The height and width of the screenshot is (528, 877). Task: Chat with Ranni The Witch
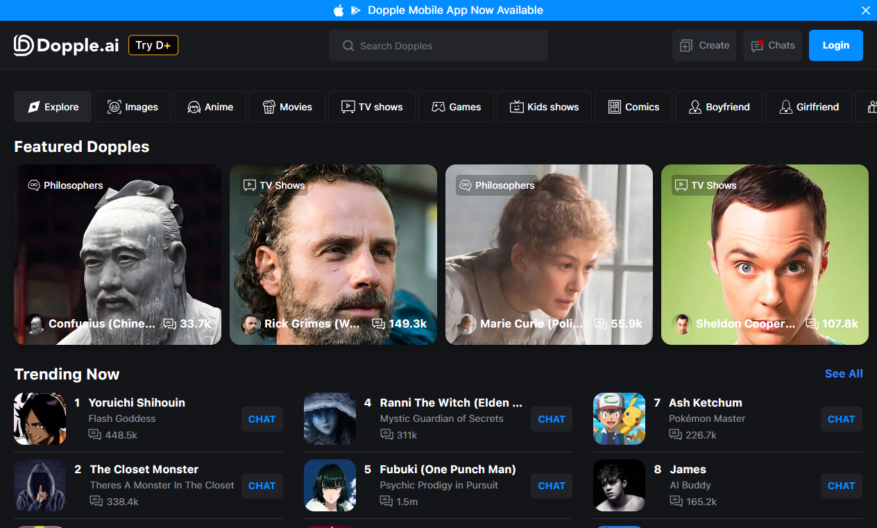click(x=551, y=419)
